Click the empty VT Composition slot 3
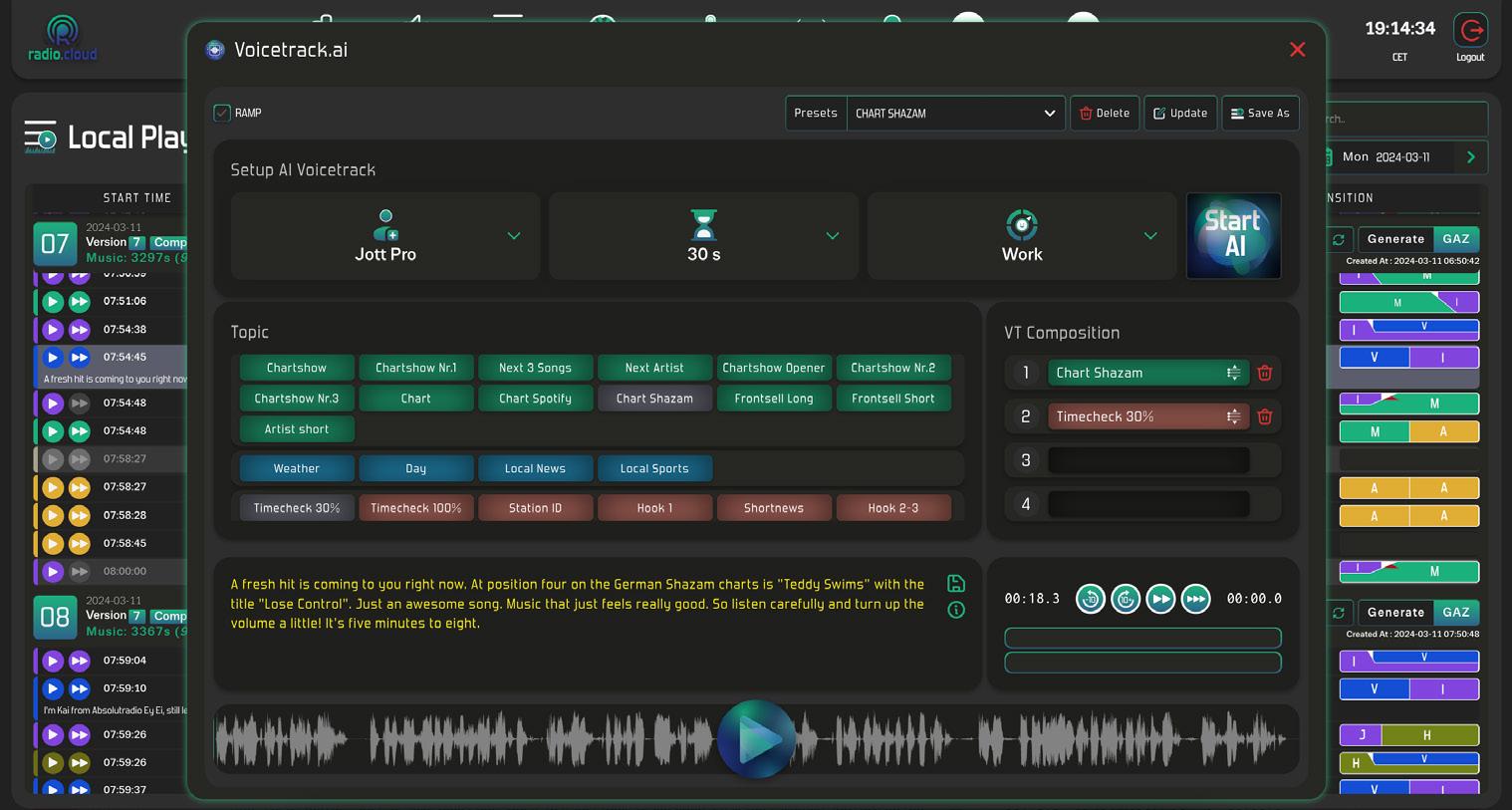 tap(1148, 460)
